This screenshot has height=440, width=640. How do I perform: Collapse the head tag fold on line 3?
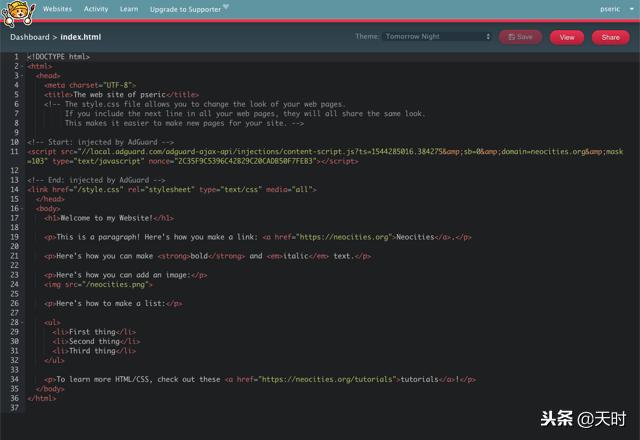[x=22, y=76]
